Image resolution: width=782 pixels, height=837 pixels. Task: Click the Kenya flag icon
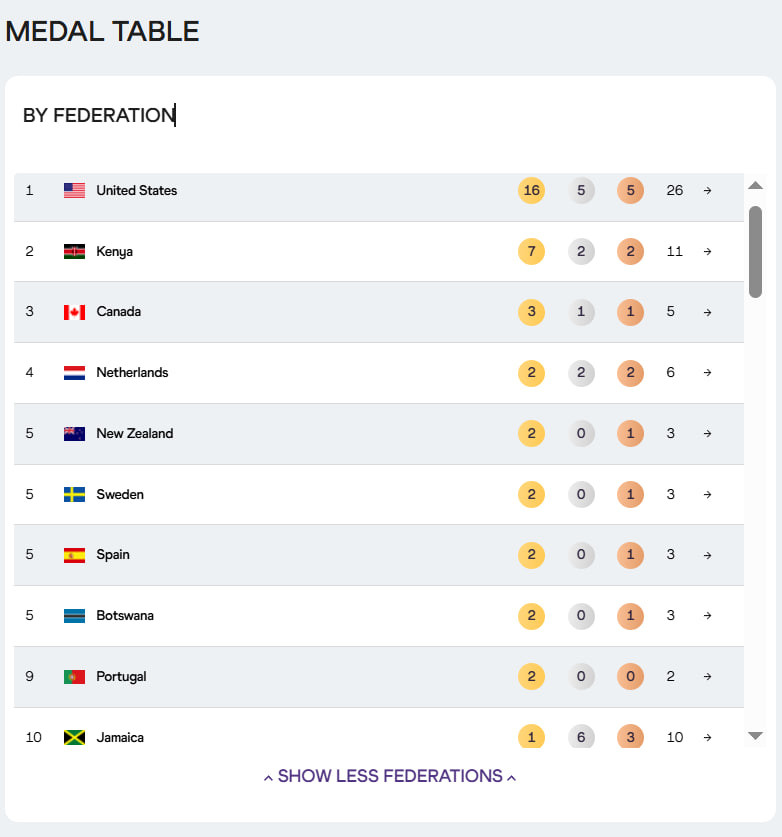coord(74,251)
